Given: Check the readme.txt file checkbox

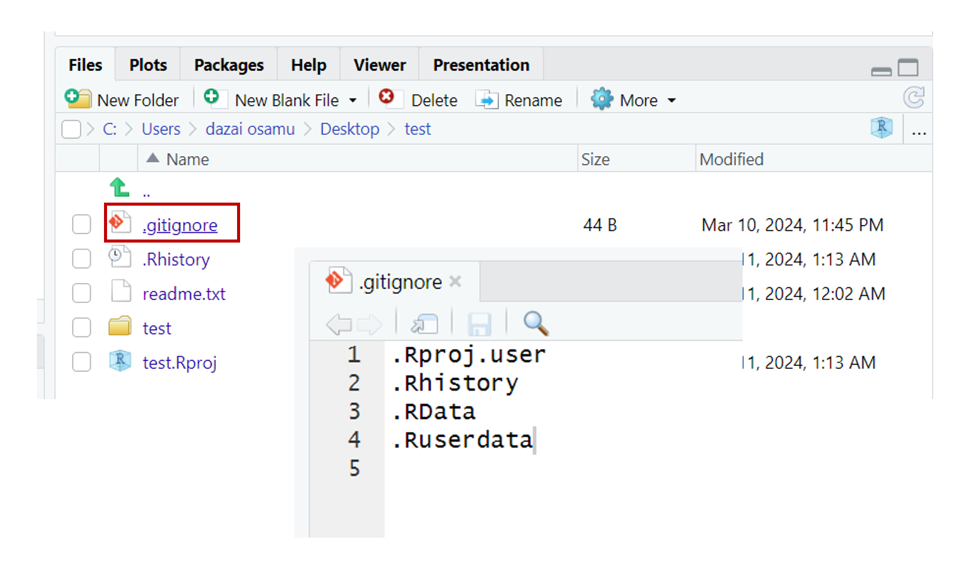Looking at the screenshot, I should click(x=81, y=294).
